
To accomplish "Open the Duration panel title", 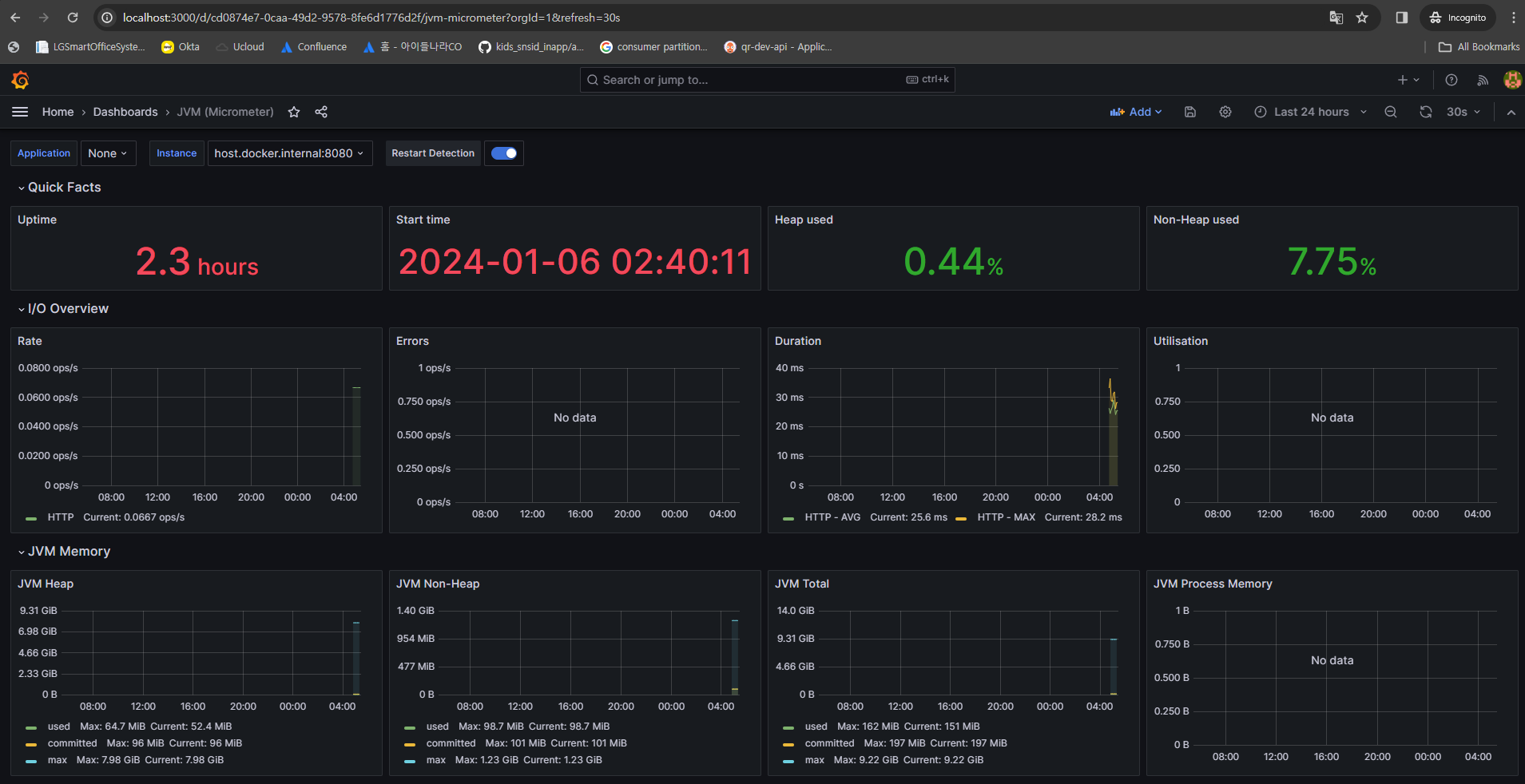I will pos(798,341).
